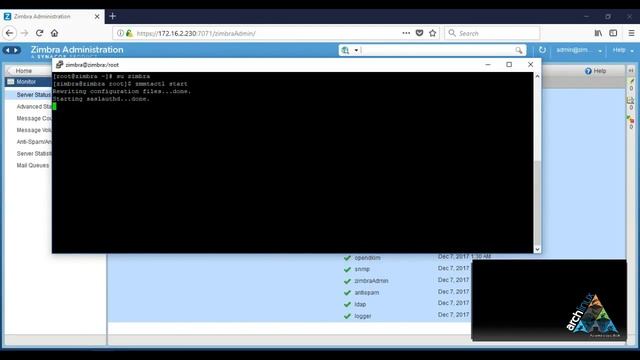Run the Zimbra search magnifier
This screenshot has height=360, width=640.
pyautogui.click(x=519, y=50)
